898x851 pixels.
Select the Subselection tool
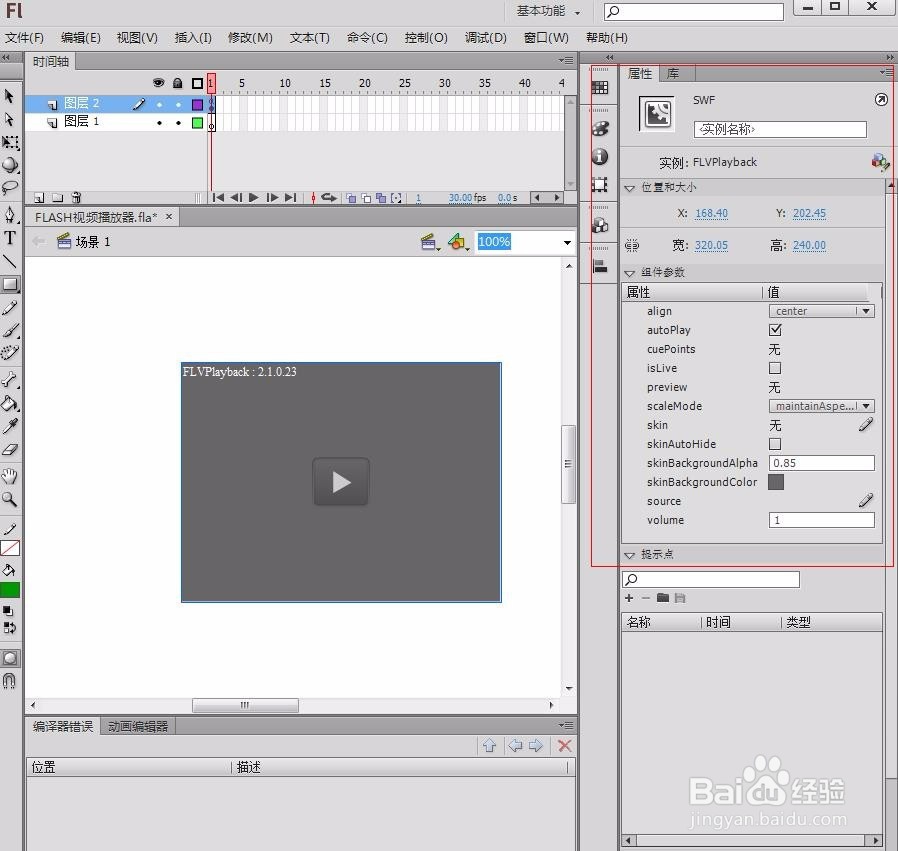coord(9,119)
